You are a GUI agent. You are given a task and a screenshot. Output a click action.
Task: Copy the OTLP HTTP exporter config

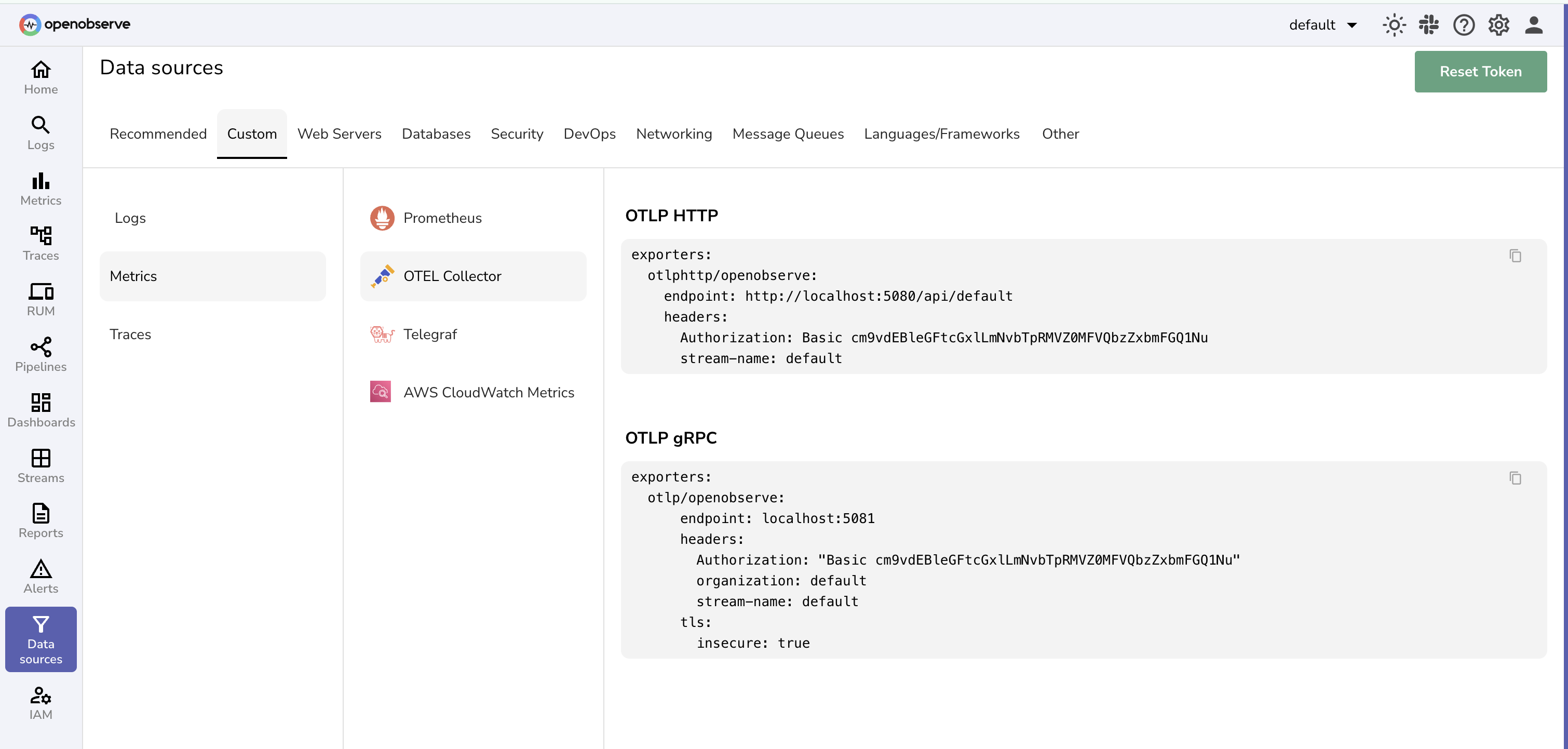tap(1515, 256)
